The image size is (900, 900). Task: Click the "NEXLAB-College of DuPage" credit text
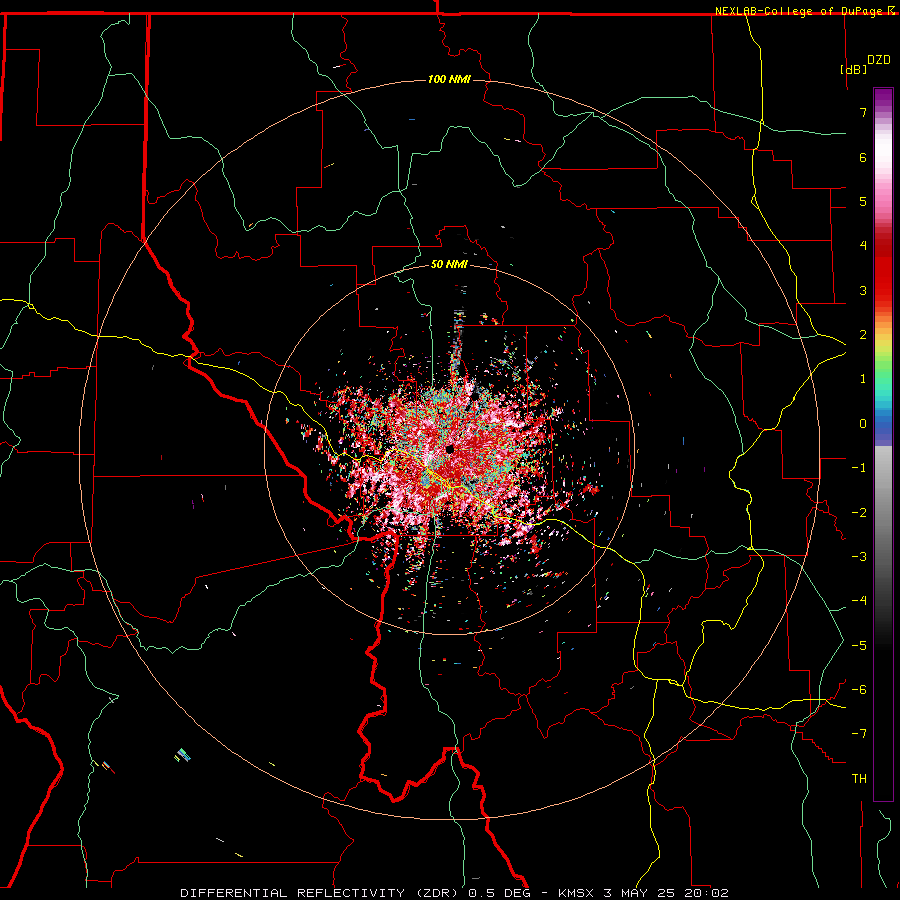click(800, 11)
